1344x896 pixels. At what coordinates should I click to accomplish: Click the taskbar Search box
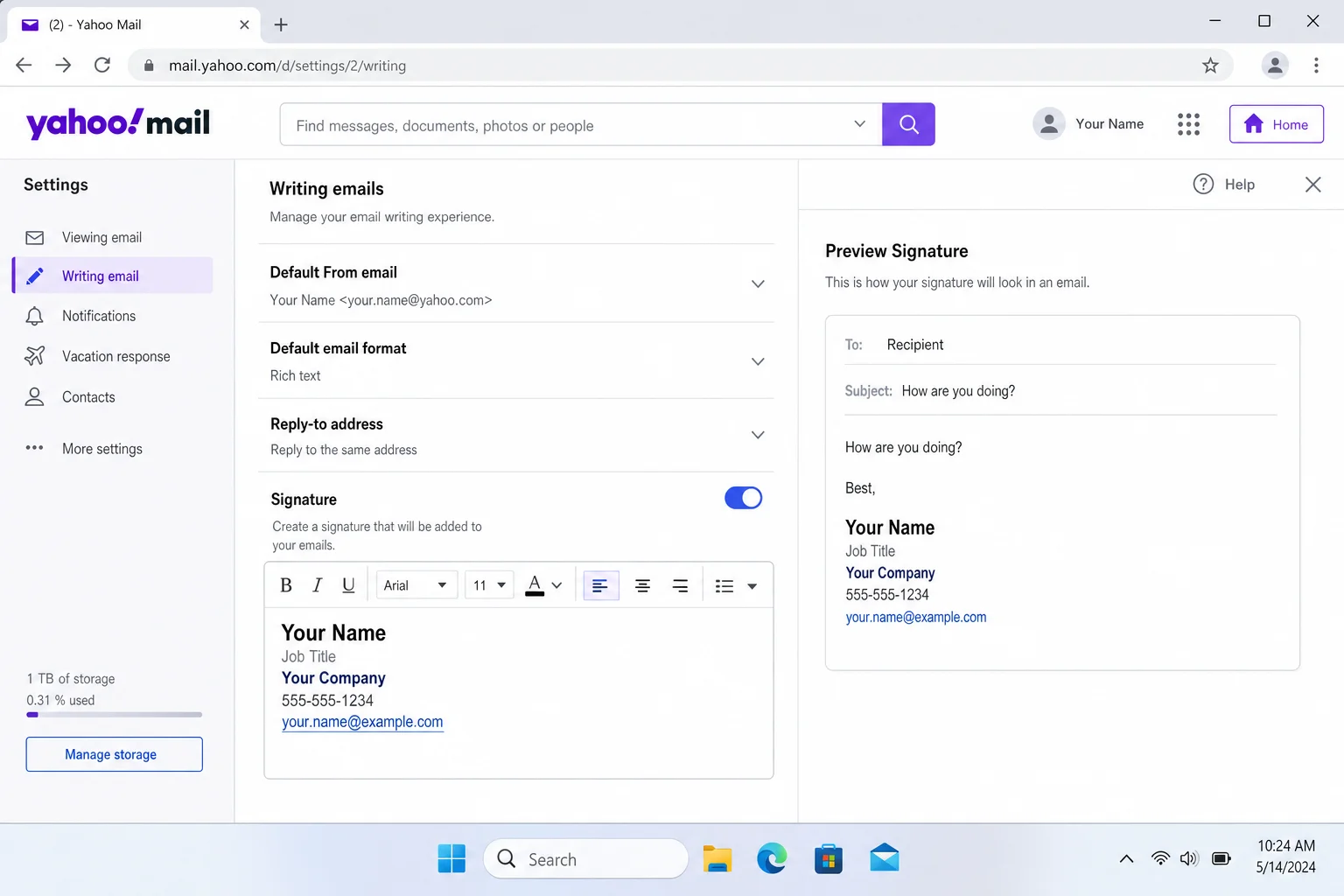point(585,859)
